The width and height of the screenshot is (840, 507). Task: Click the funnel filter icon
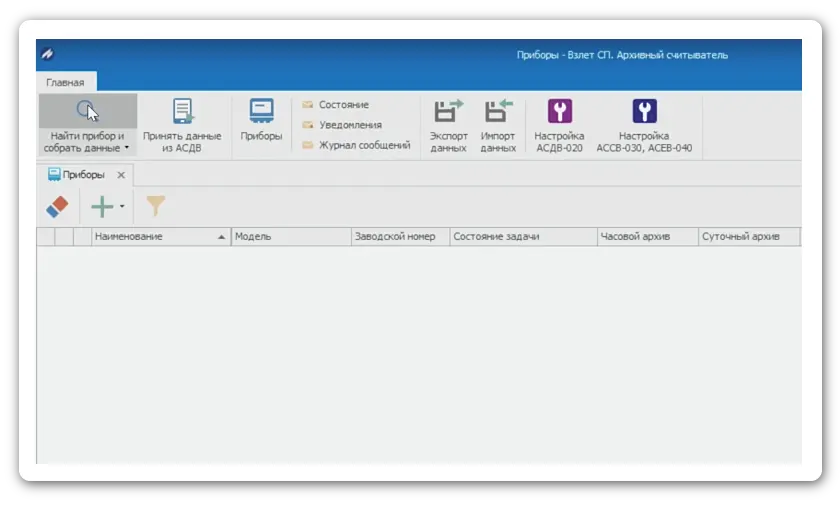pos(155,207)
